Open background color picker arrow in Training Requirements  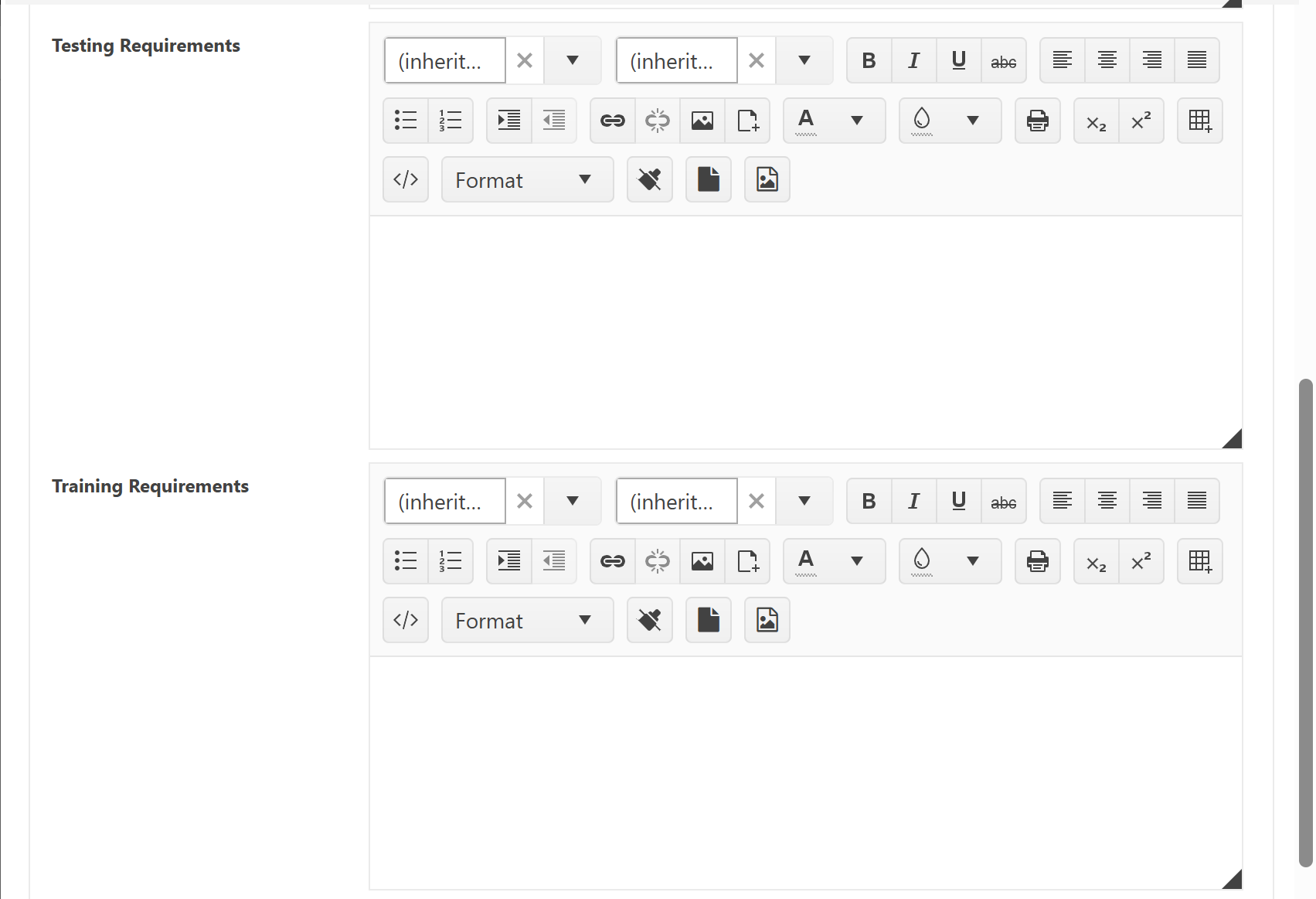pos(972,561)
